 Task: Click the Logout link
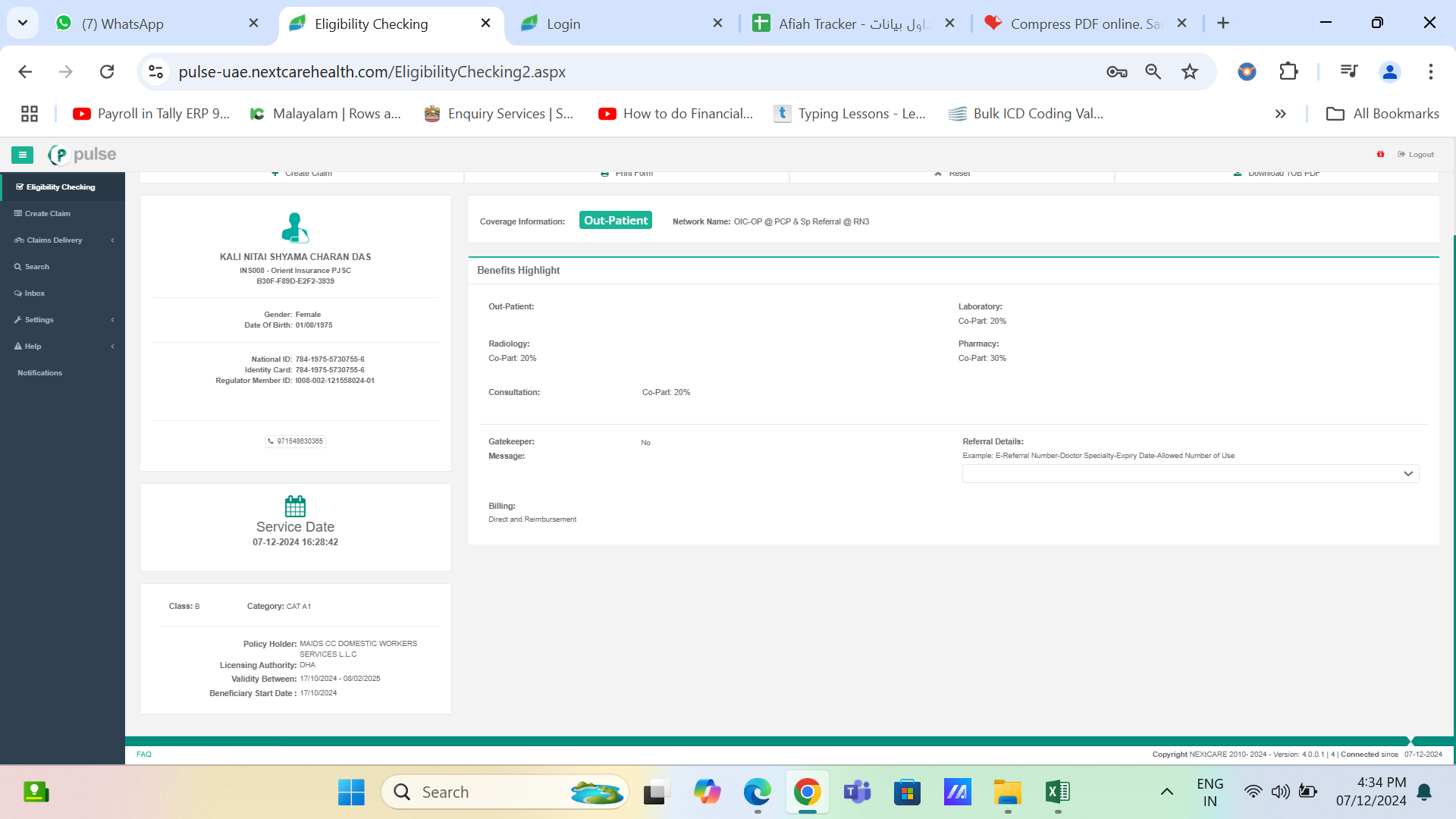click(1420, 155)
